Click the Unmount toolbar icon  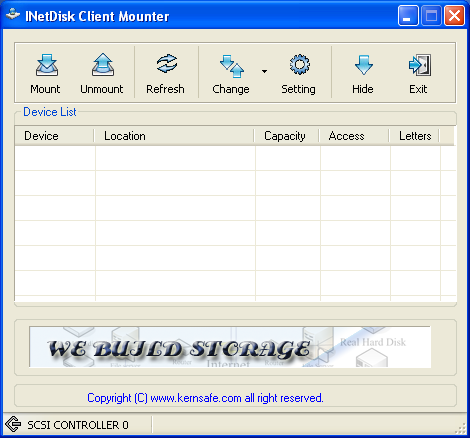(x=103, y=65)
